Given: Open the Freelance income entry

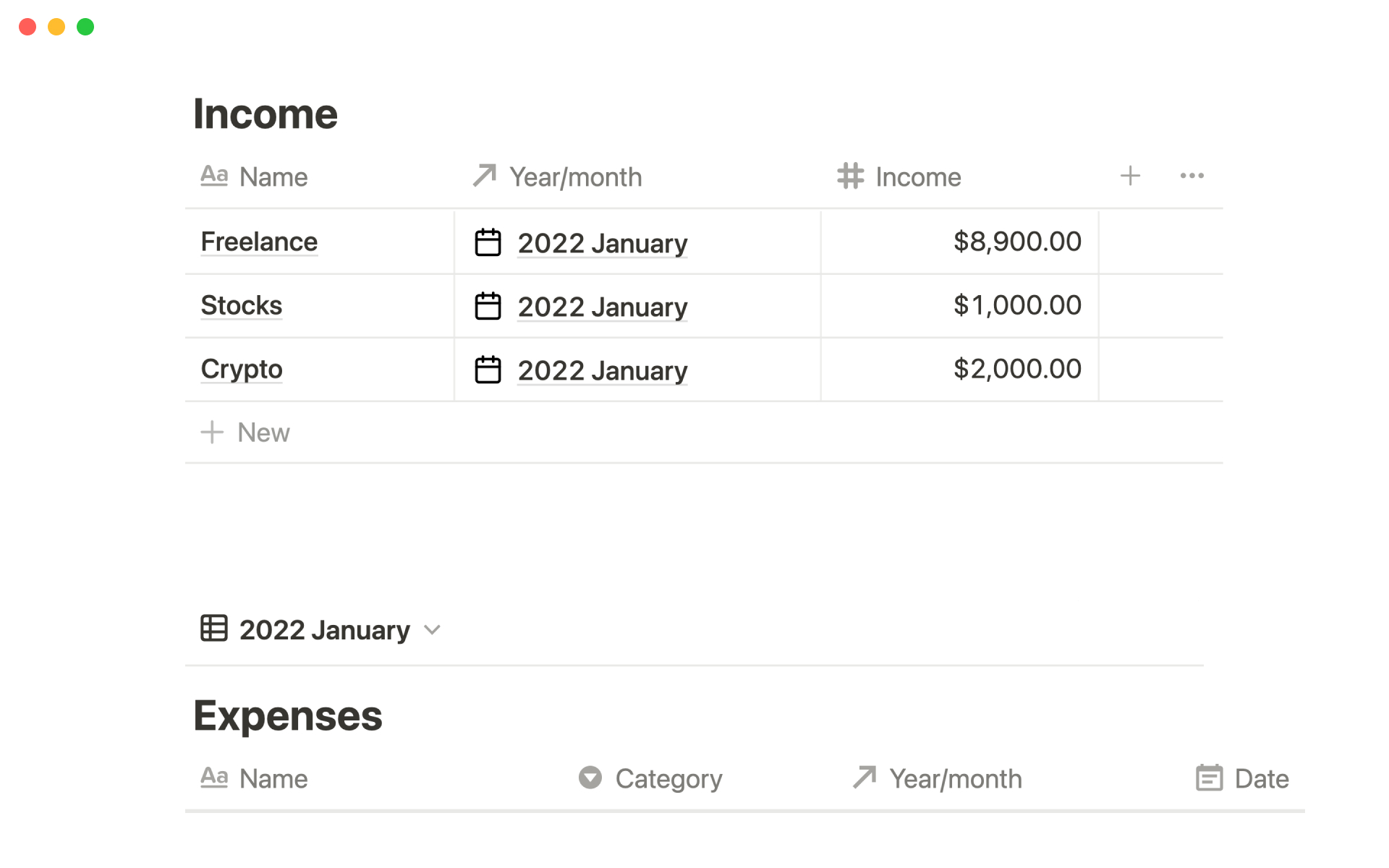Looking at the screenshot, I should point(259,242).
